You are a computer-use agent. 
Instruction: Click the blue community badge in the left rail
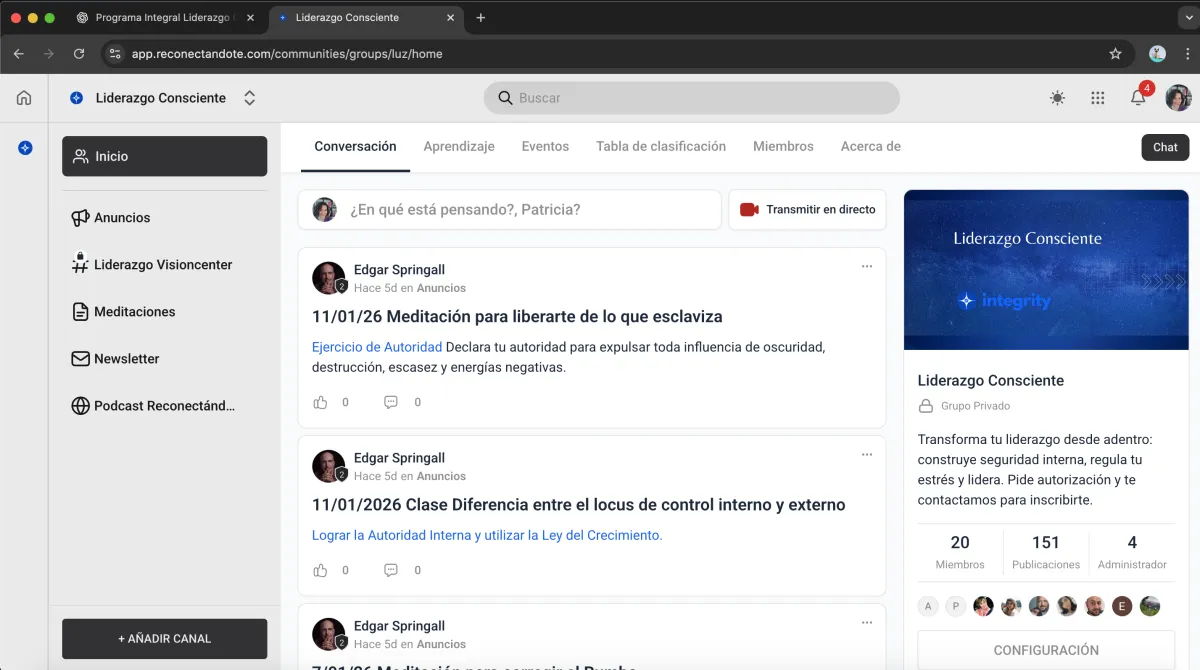[x=25, y=148]
